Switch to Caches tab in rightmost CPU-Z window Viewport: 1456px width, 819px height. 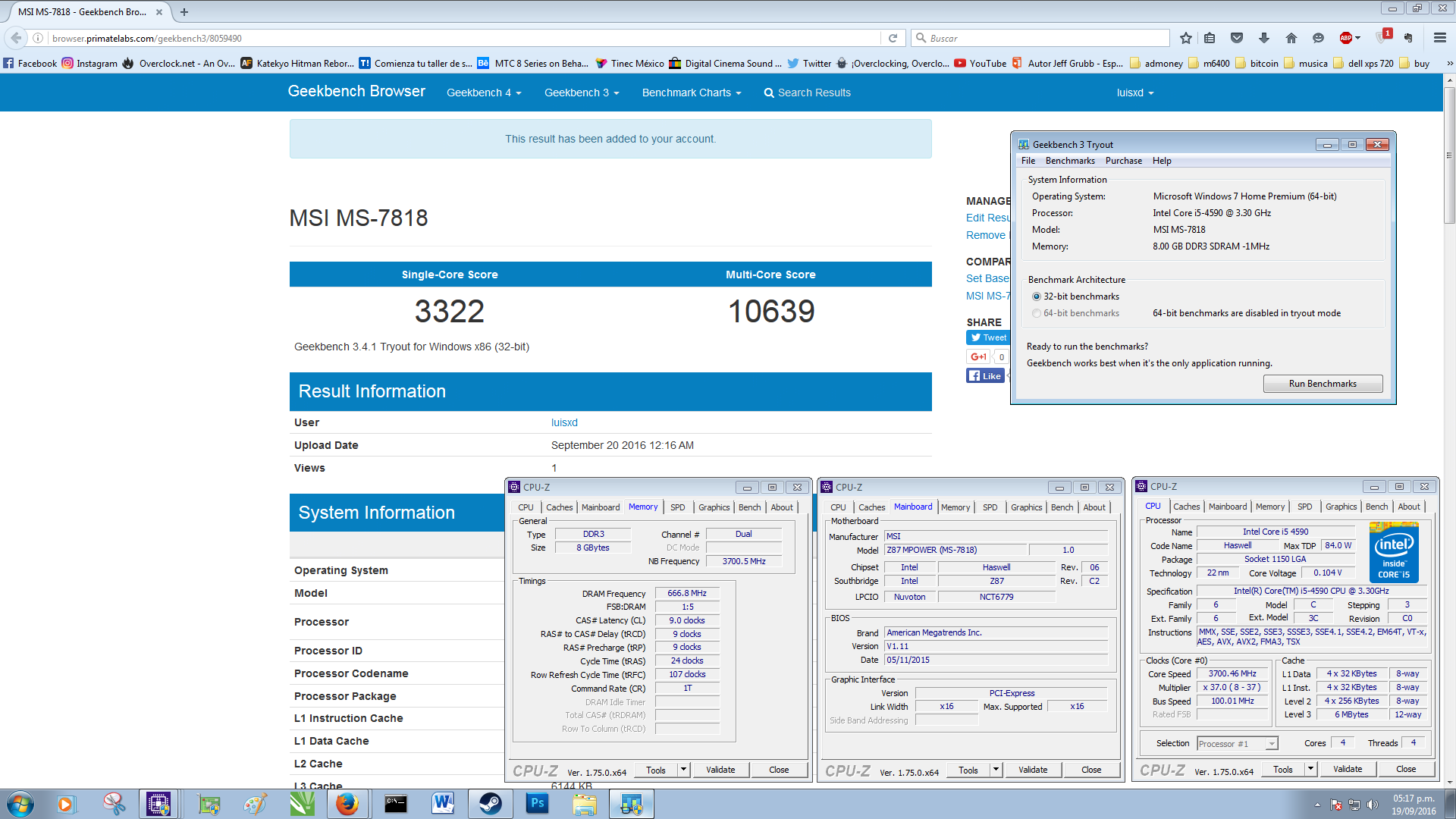tap(1186, 507)
